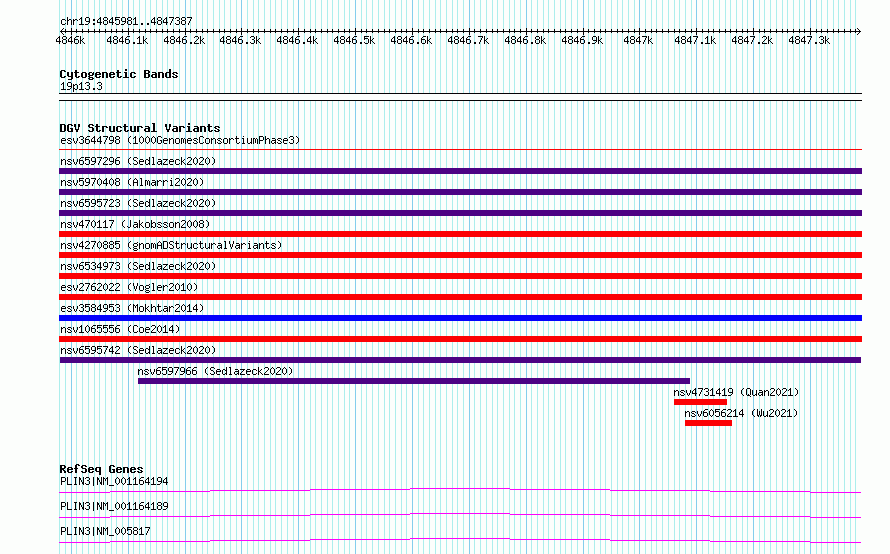Open the RefSeq Genes track title
890x554 pixels.
click(101, 469)
